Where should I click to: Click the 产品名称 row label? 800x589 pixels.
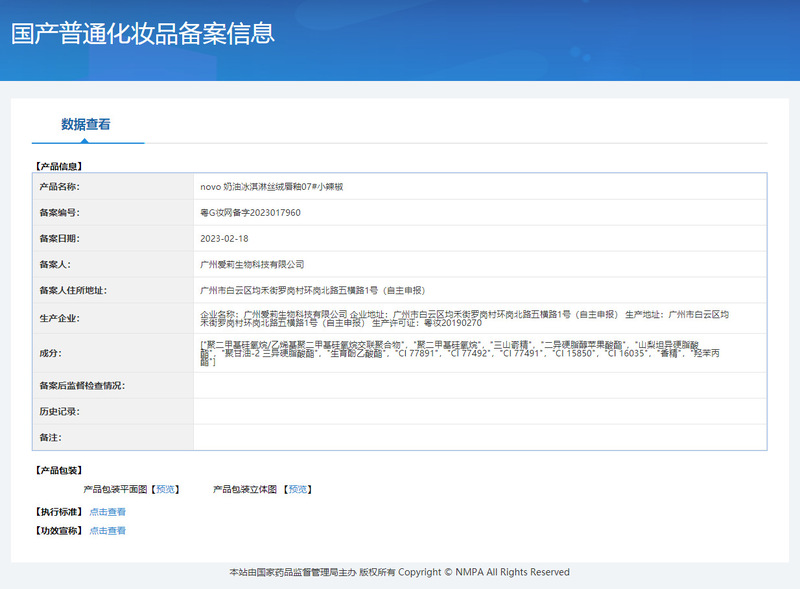coord(59,187)
